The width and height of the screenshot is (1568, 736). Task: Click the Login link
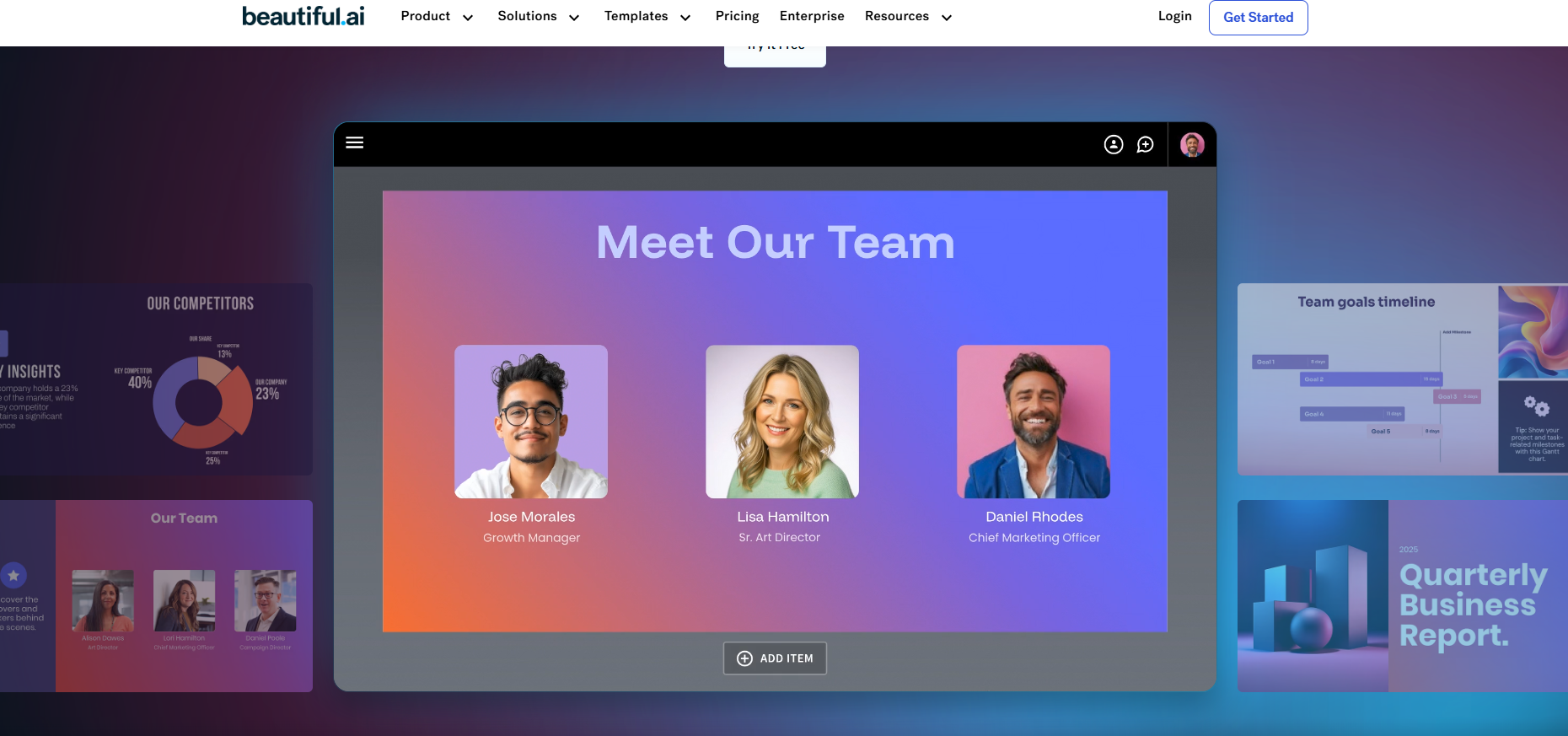click(x=1174, y=17)
